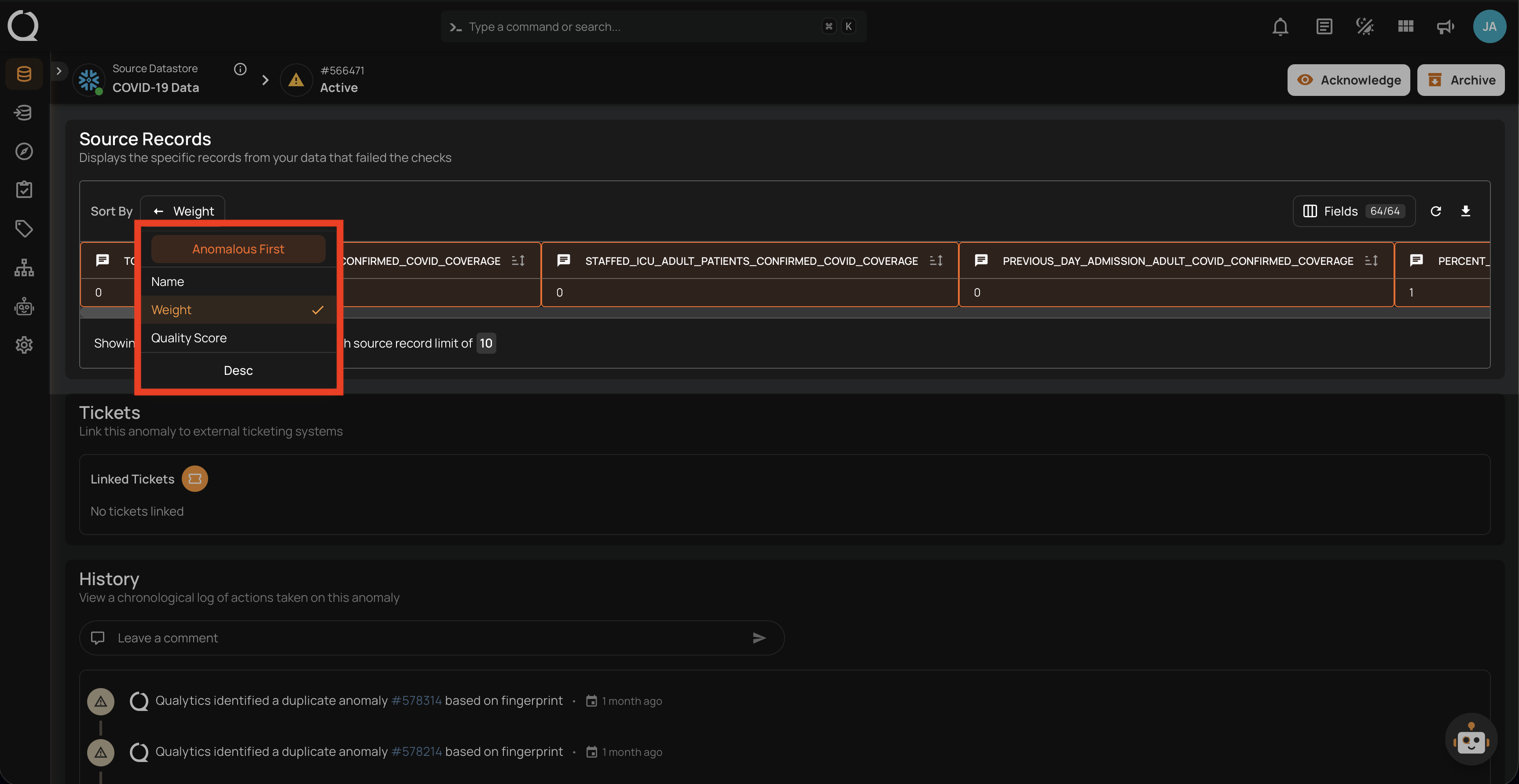
Task: Open the JA user avatar menu
Action: (1490, 26)
